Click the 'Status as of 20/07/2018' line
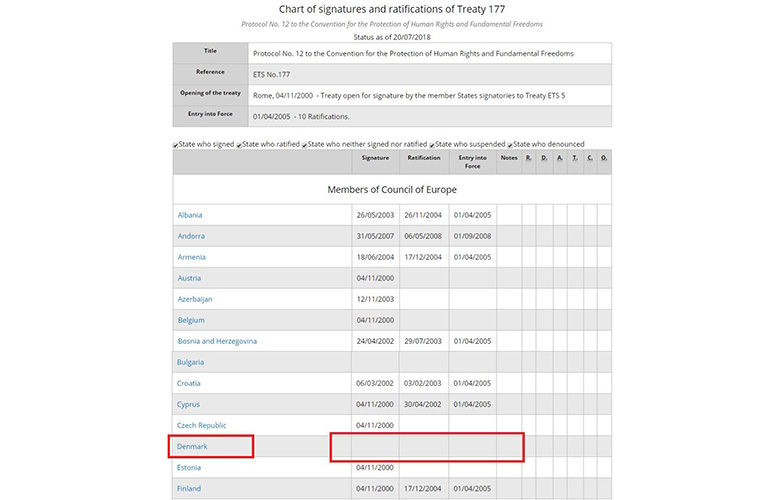 392,37
